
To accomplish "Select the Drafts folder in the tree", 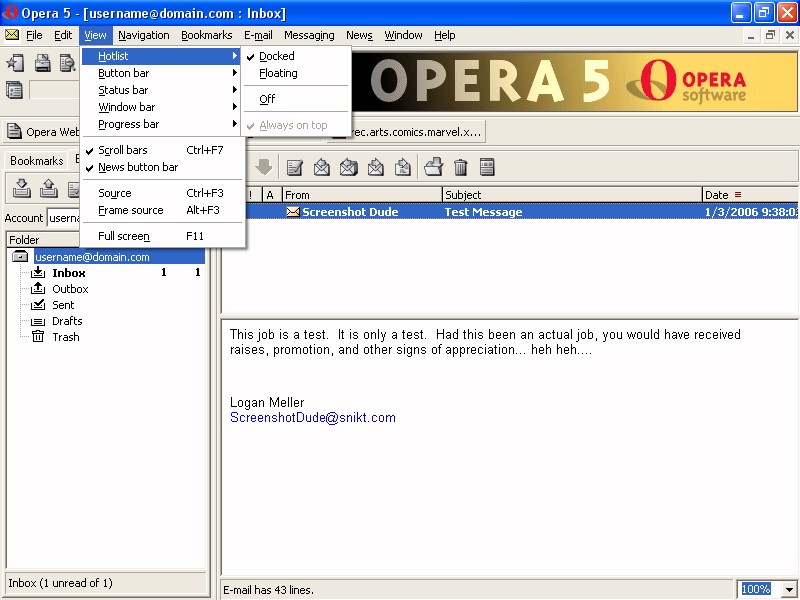I will point(67,321).
